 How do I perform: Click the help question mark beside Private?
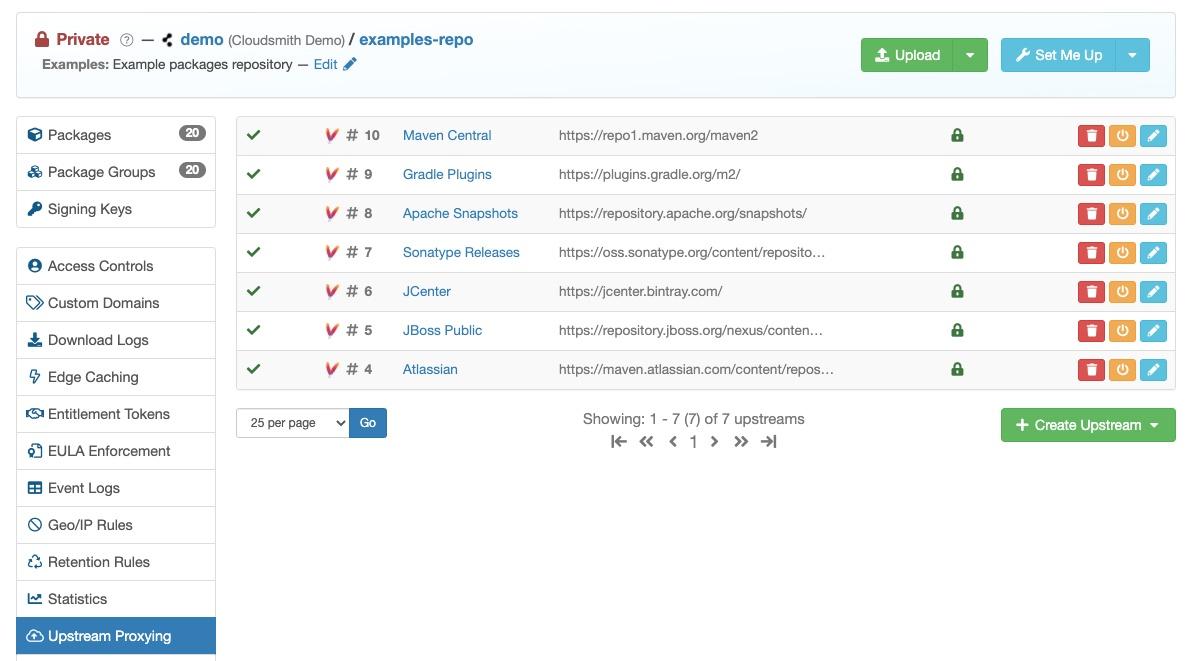click(127, 40)
